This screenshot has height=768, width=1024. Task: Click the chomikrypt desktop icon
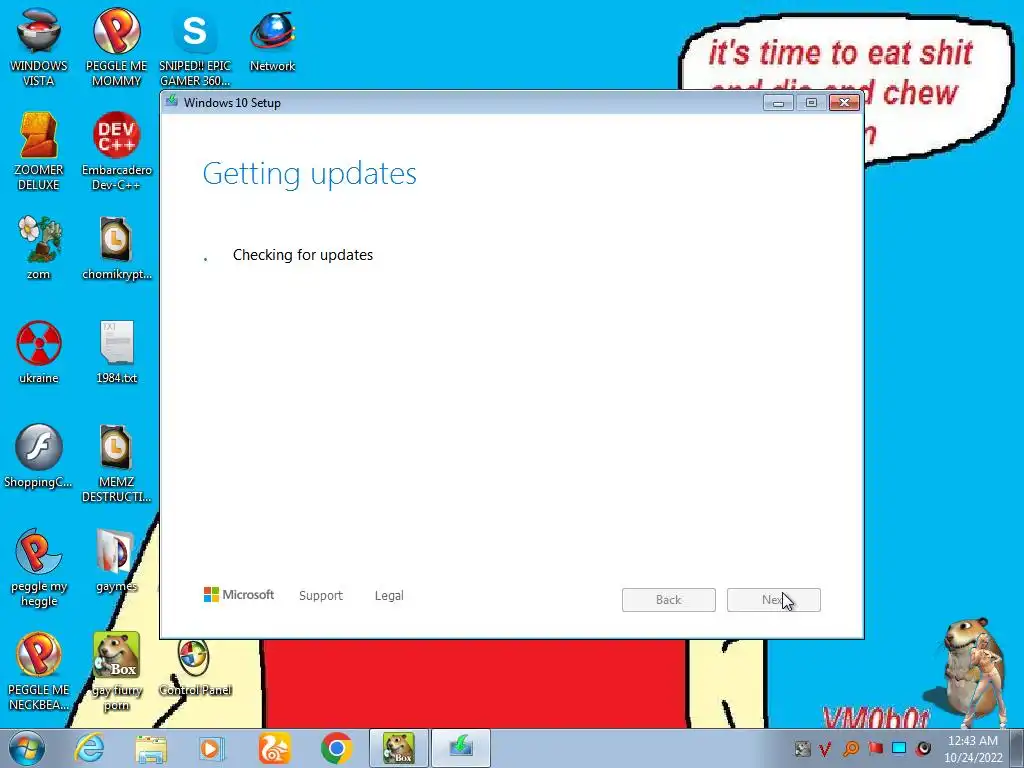point(116,248)
